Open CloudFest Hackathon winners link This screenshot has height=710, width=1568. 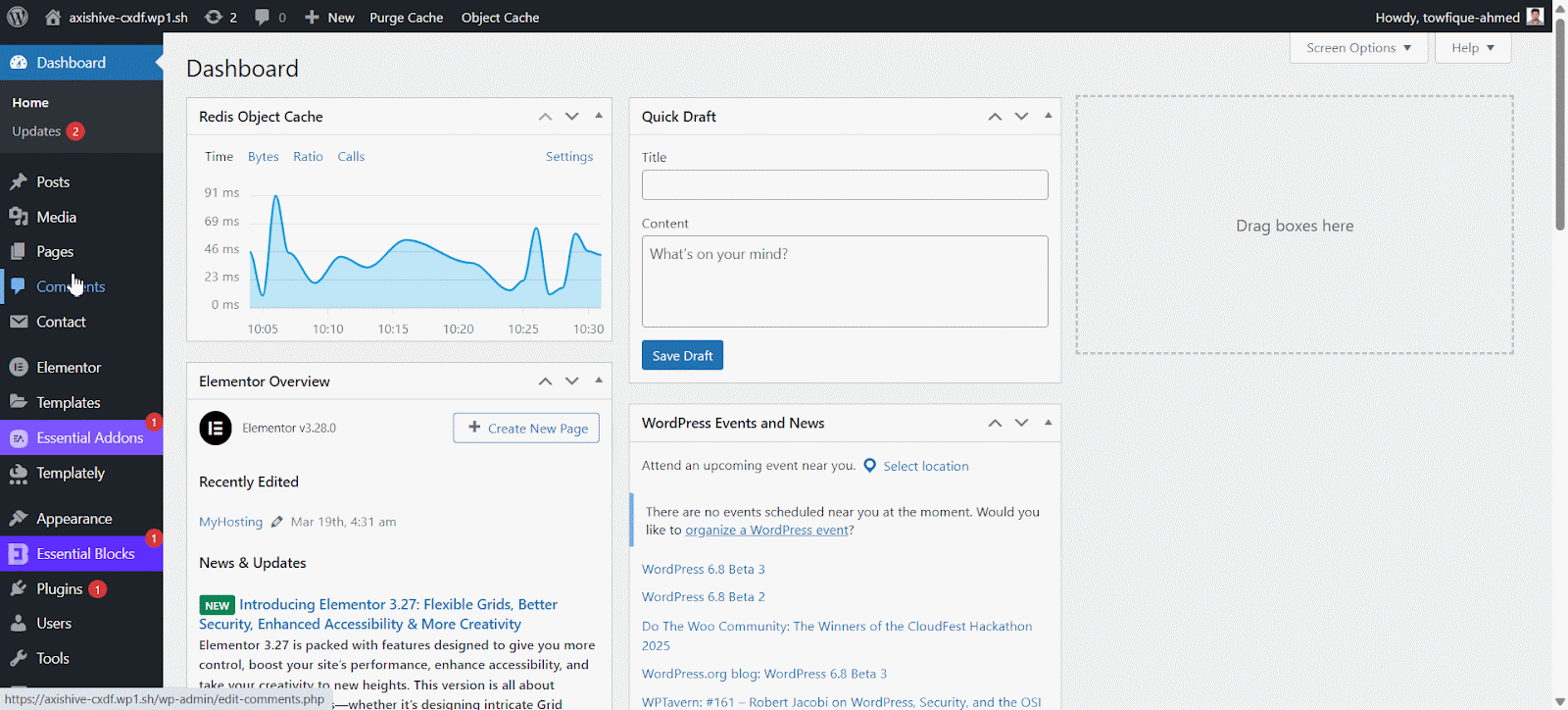tap(837, 635)
